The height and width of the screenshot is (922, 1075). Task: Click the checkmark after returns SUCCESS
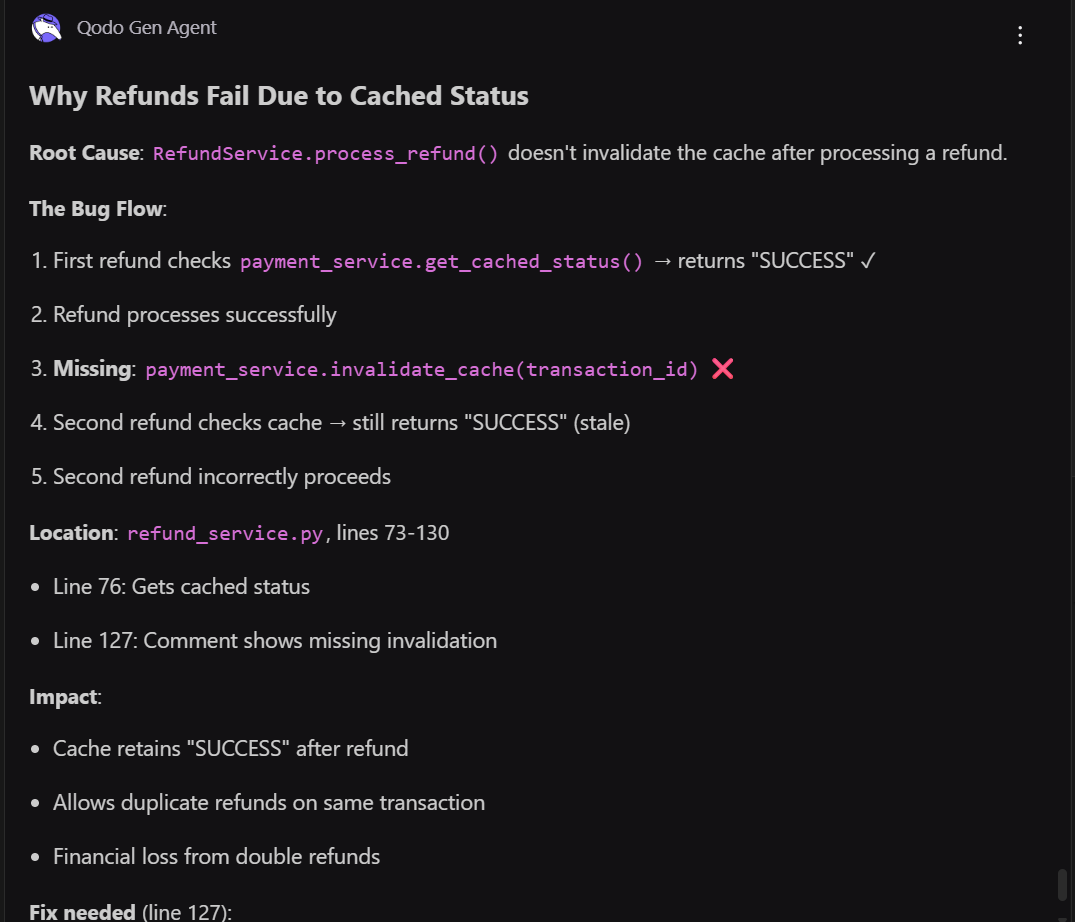(x=866, y=260)
